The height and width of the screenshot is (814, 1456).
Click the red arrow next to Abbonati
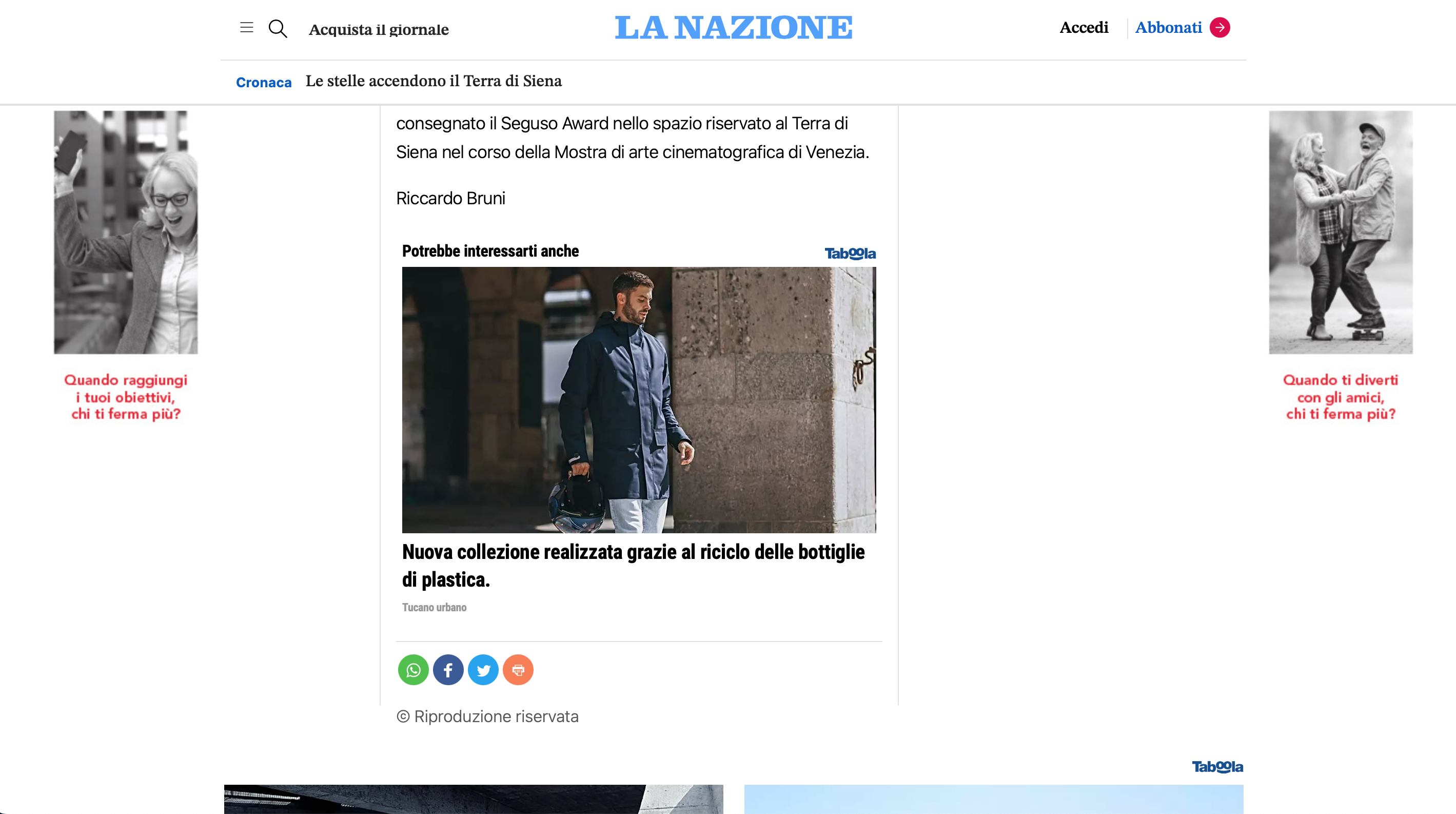pyautogui.click(x=1219, y=27)
